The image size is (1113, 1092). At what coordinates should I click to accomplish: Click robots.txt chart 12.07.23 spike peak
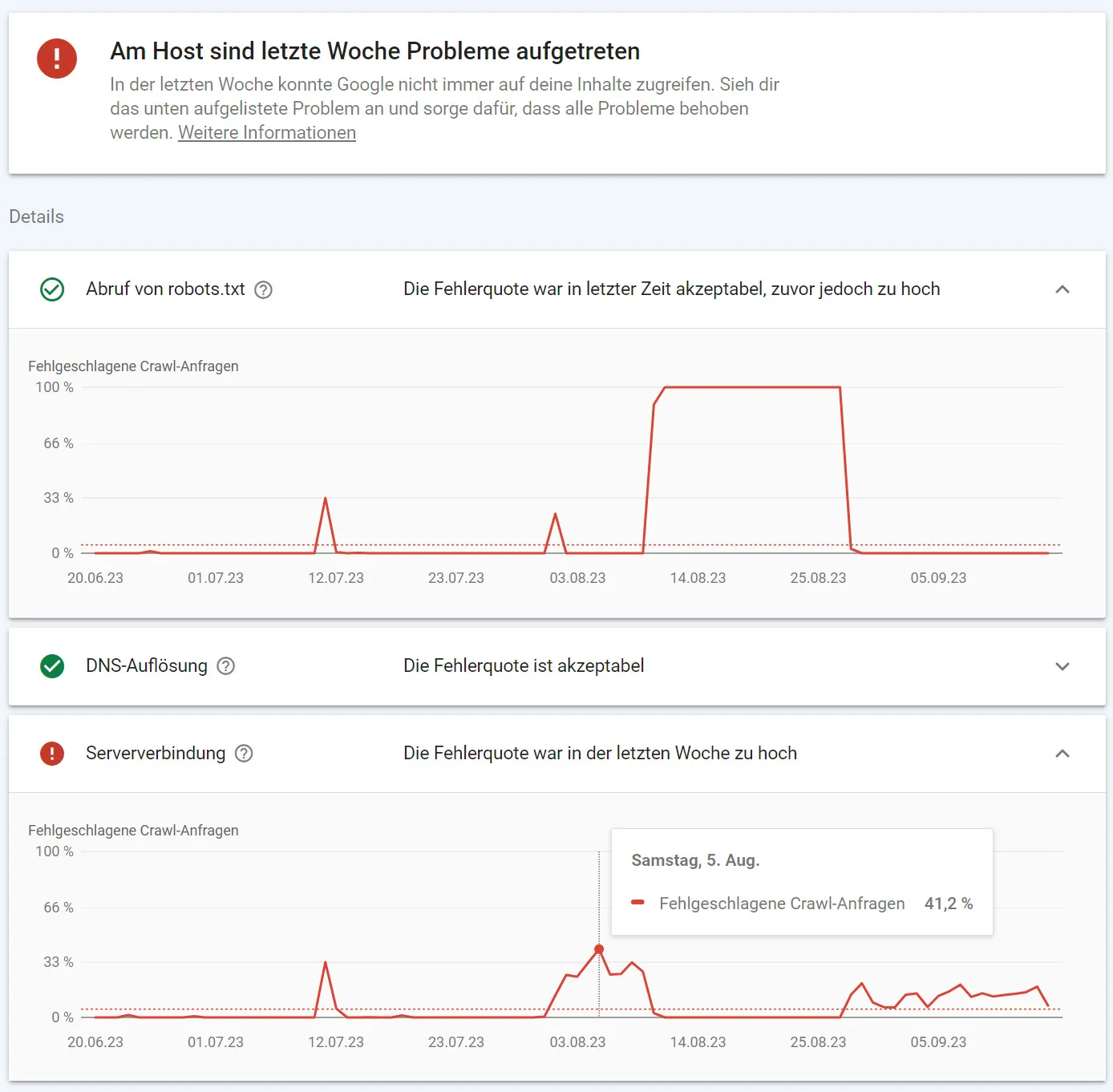pos(326,499)
